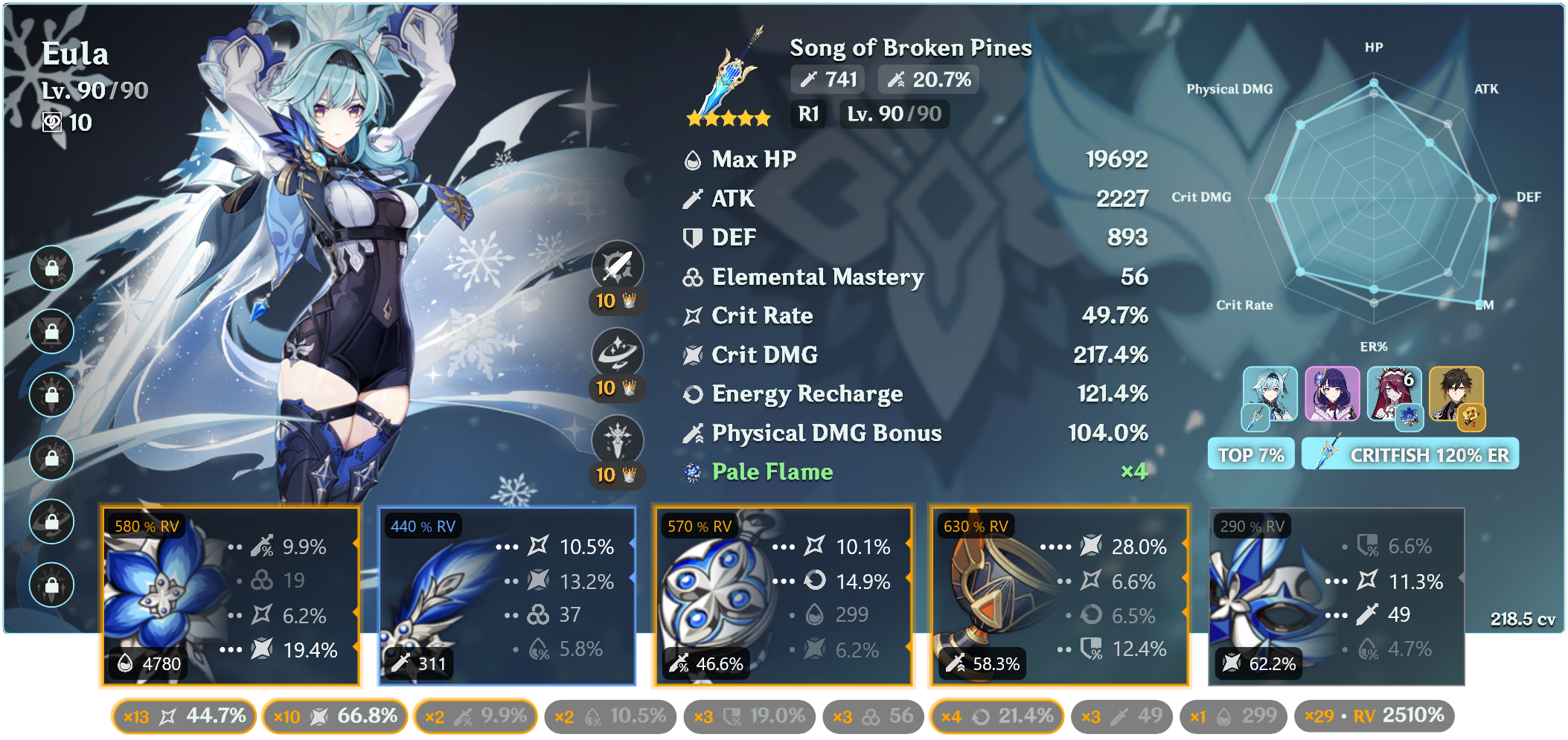Image resolution: width=1568 pixels, height=740 pixels.
Task: Click the friendship level 10 icon
Action: 52,122
